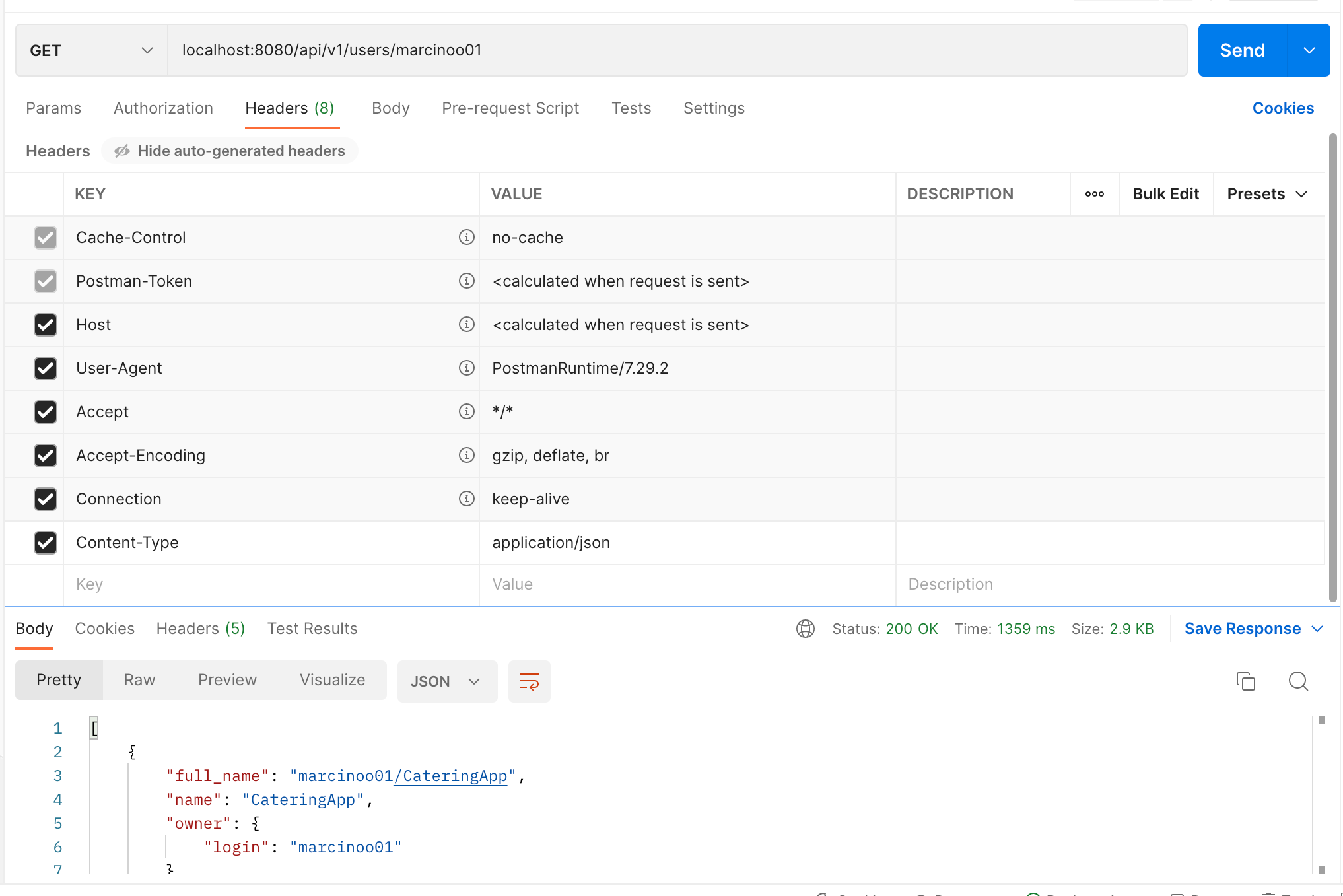Hide auto-generated headers
This screenshot has width=1343, height=896.
pyautogui.click(x=230, y=151)
